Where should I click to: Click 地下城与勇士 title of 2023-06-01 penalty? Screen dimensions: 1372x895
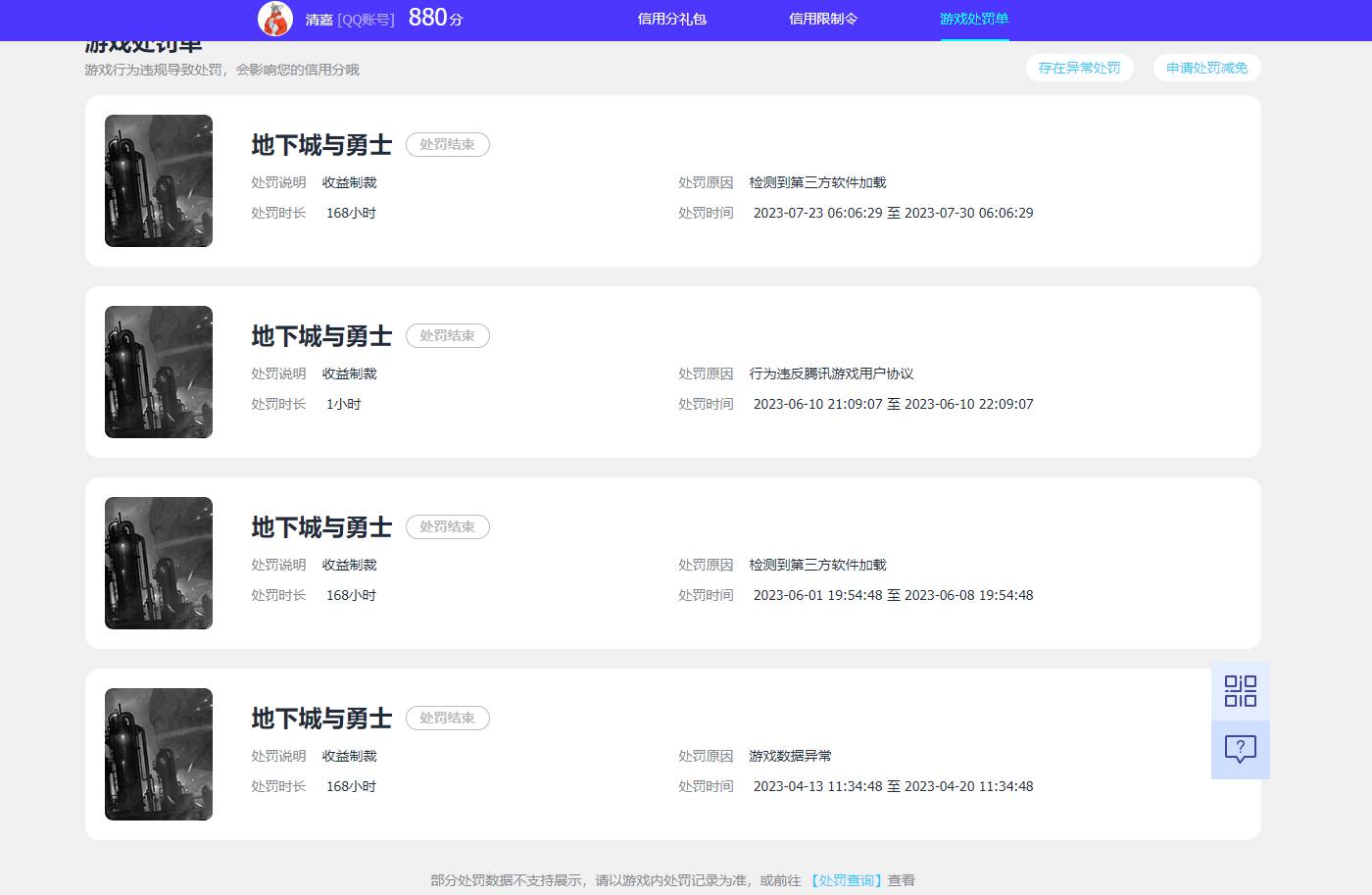[x=321, y=527]
